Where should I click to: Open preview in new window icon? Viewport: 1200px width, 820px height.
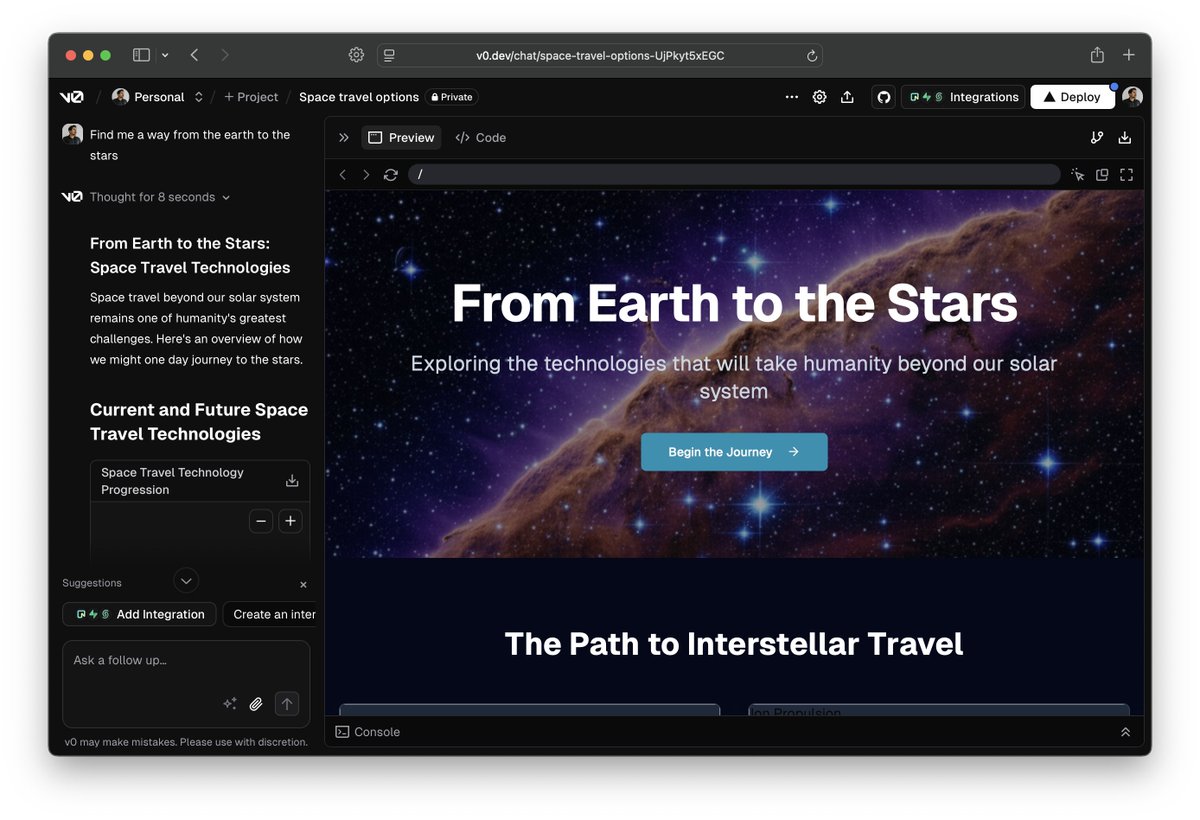point(1102,175)
